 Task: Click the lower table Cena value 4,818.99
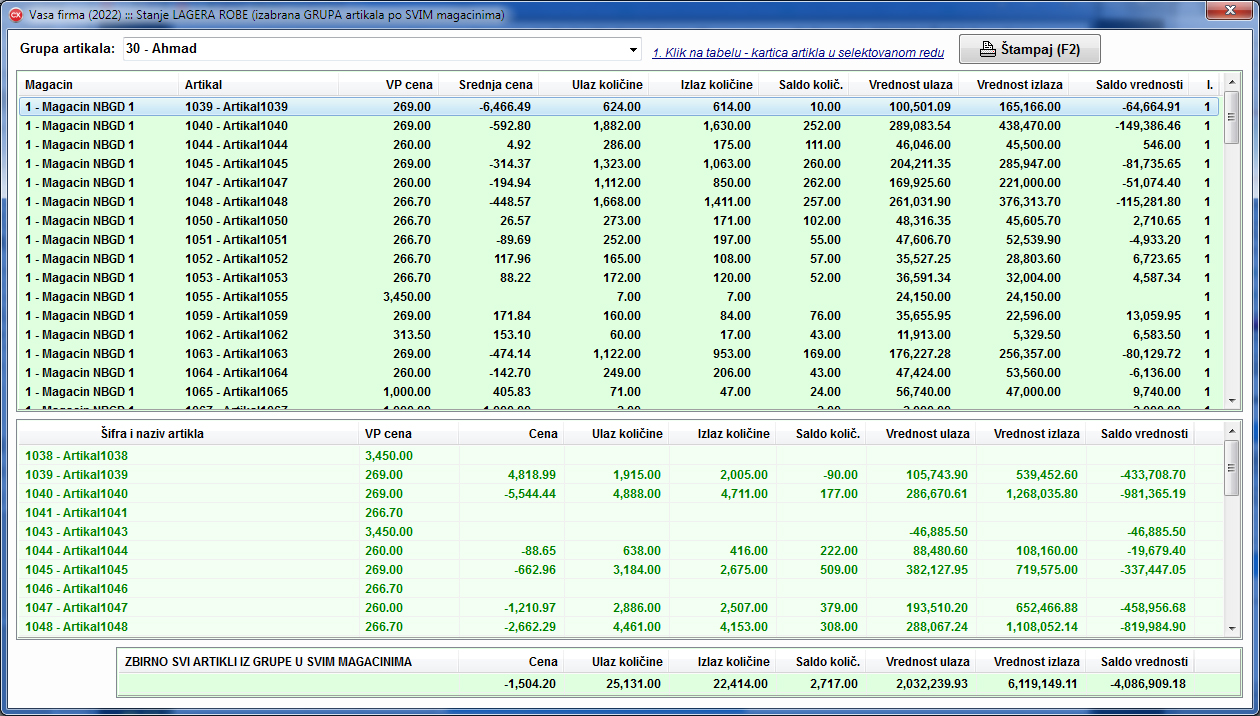click(x=532, y=474)
